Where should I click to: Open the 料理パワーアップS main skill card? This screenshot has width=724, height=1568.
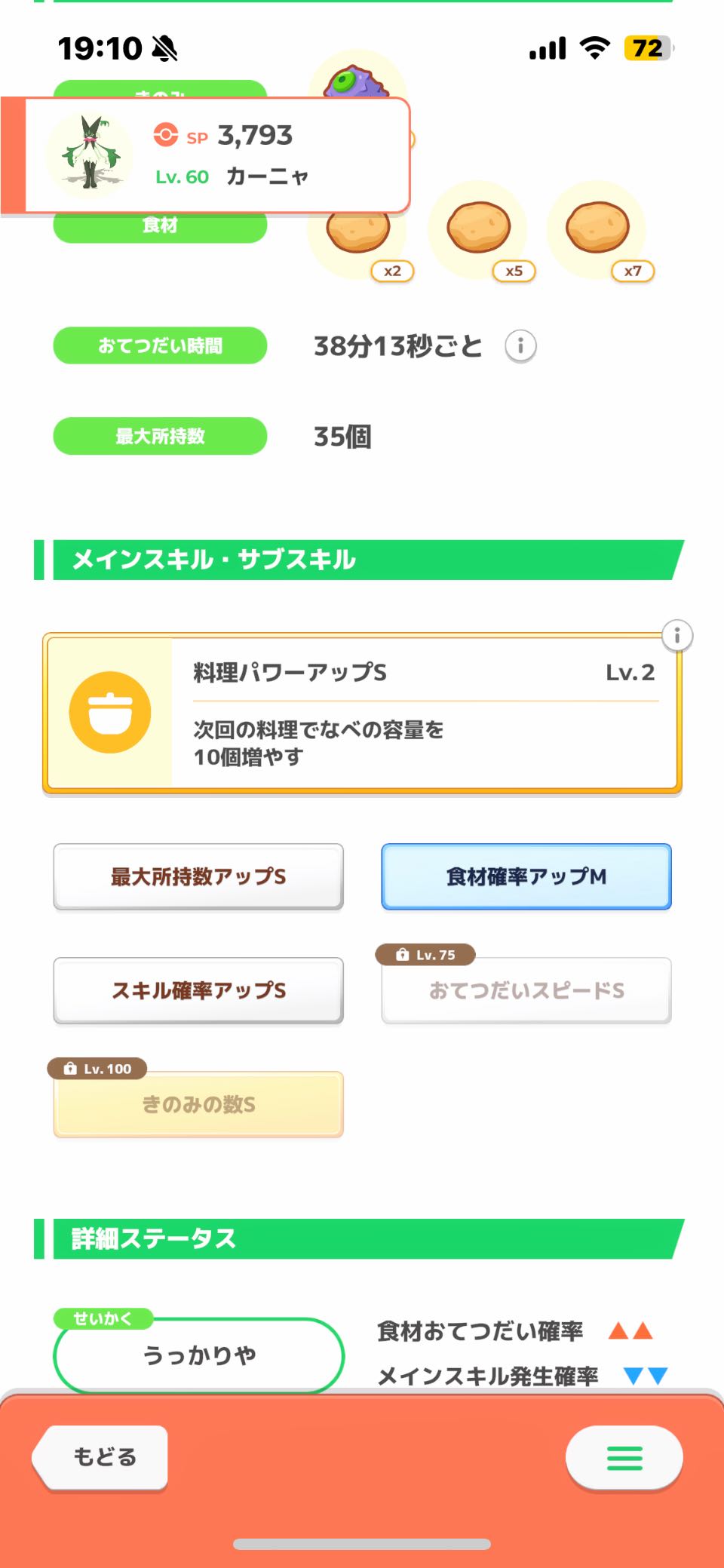[x=422, y=713]
